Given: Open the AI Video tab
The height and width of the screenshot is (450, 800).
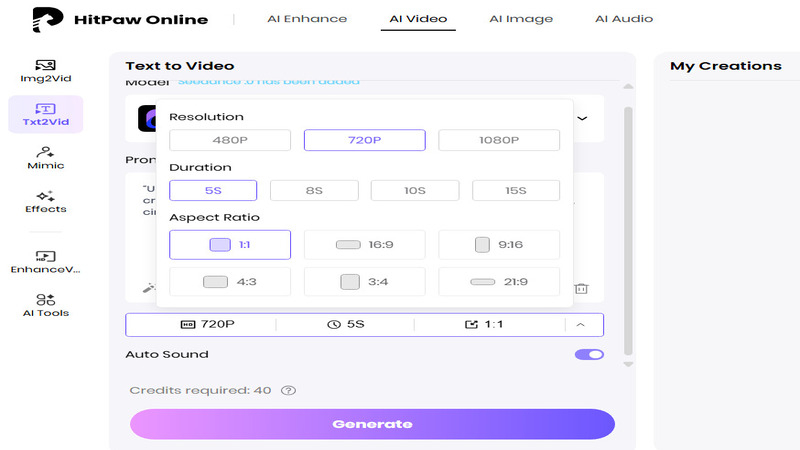Looking at the screenshot, I should [418, 19].
